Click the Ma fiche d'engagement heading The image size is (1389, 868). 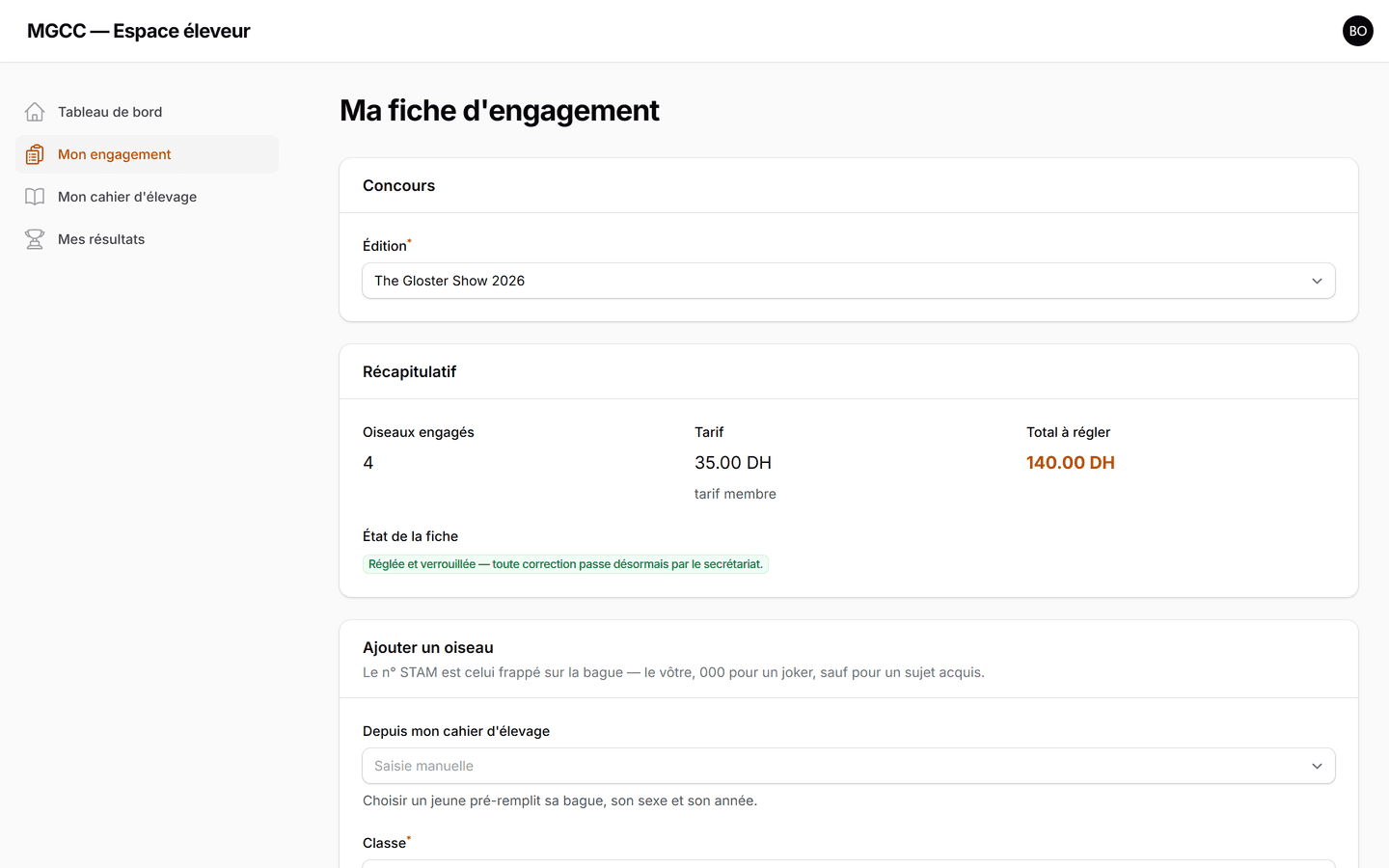pyautogui.click(x=500, y=111)
